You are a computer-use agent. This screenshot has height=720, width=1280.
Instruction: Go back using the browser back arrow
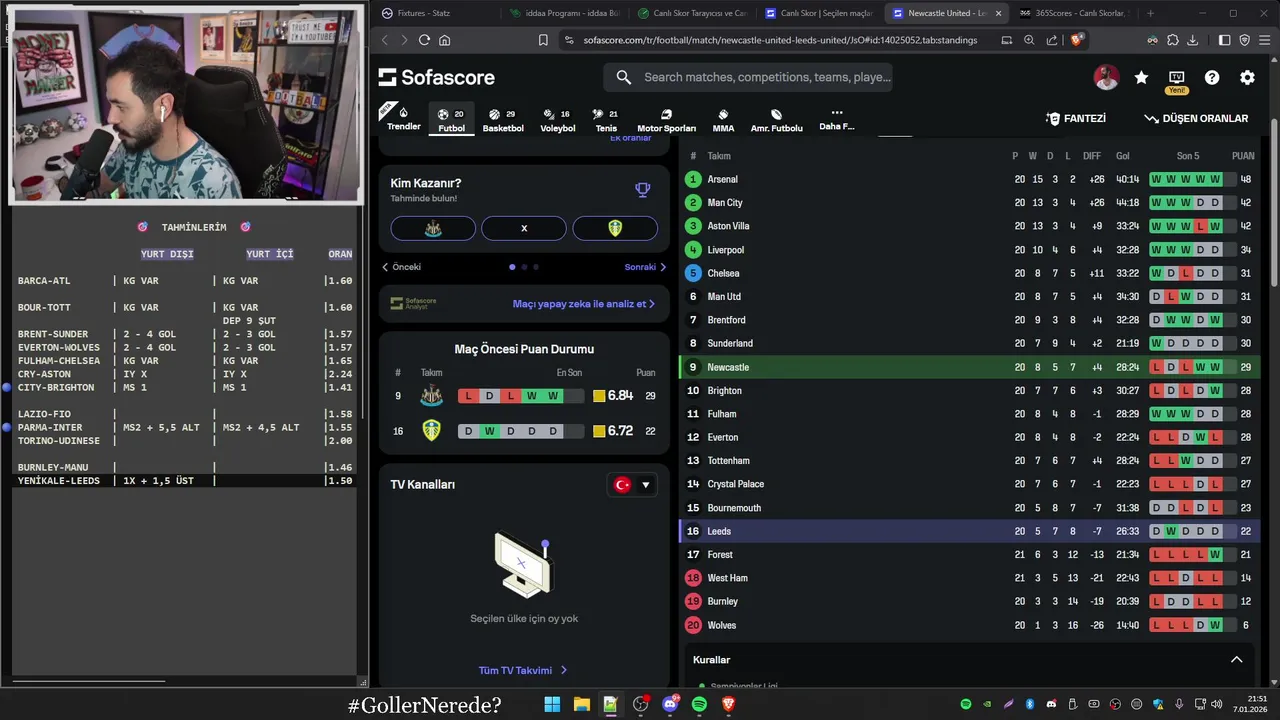[x=385, y=40]
